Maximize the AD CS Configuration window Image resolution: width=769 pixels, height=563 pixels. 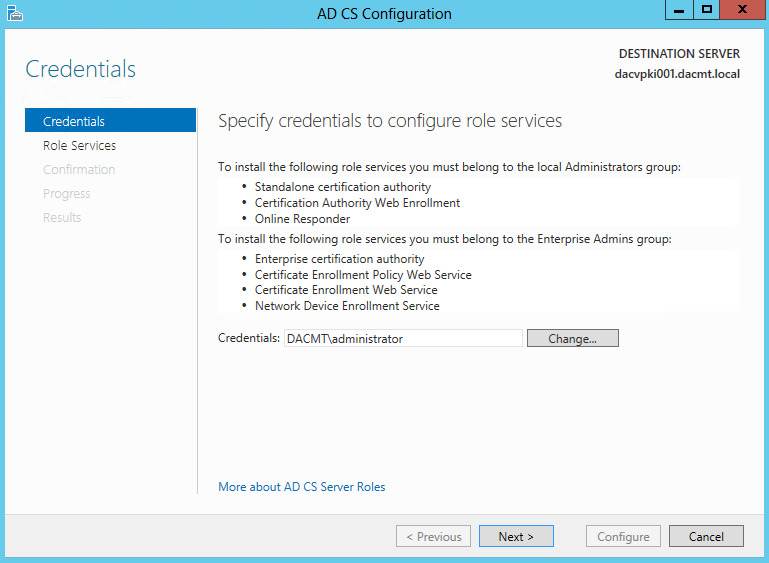point(706,10)
